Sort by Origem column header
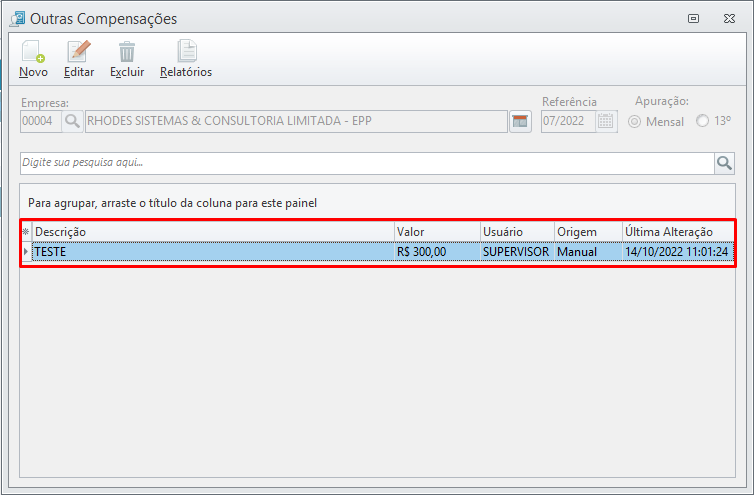754x495 pixels. click(x=588, y=232)
